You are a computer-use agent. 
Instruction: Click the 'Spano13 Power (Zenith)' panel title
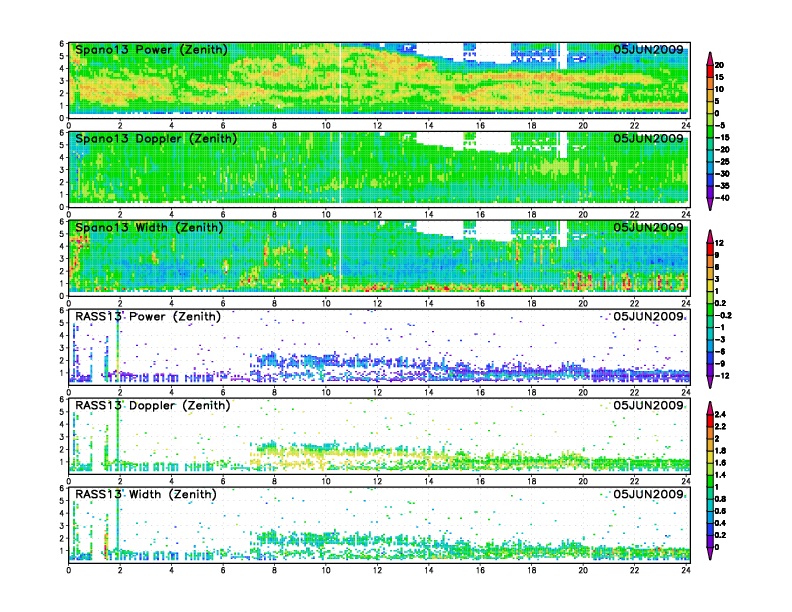coord(151,49)
